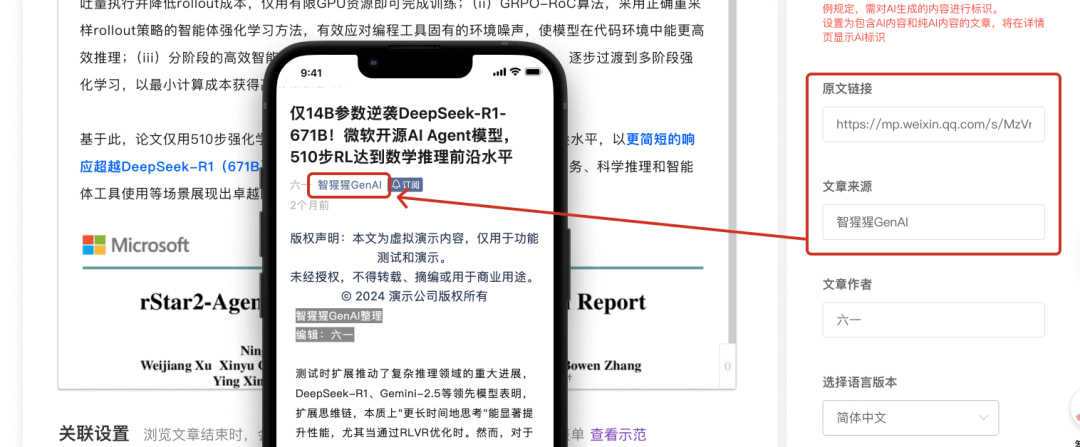Click the 关联设置 section heading

94,434
